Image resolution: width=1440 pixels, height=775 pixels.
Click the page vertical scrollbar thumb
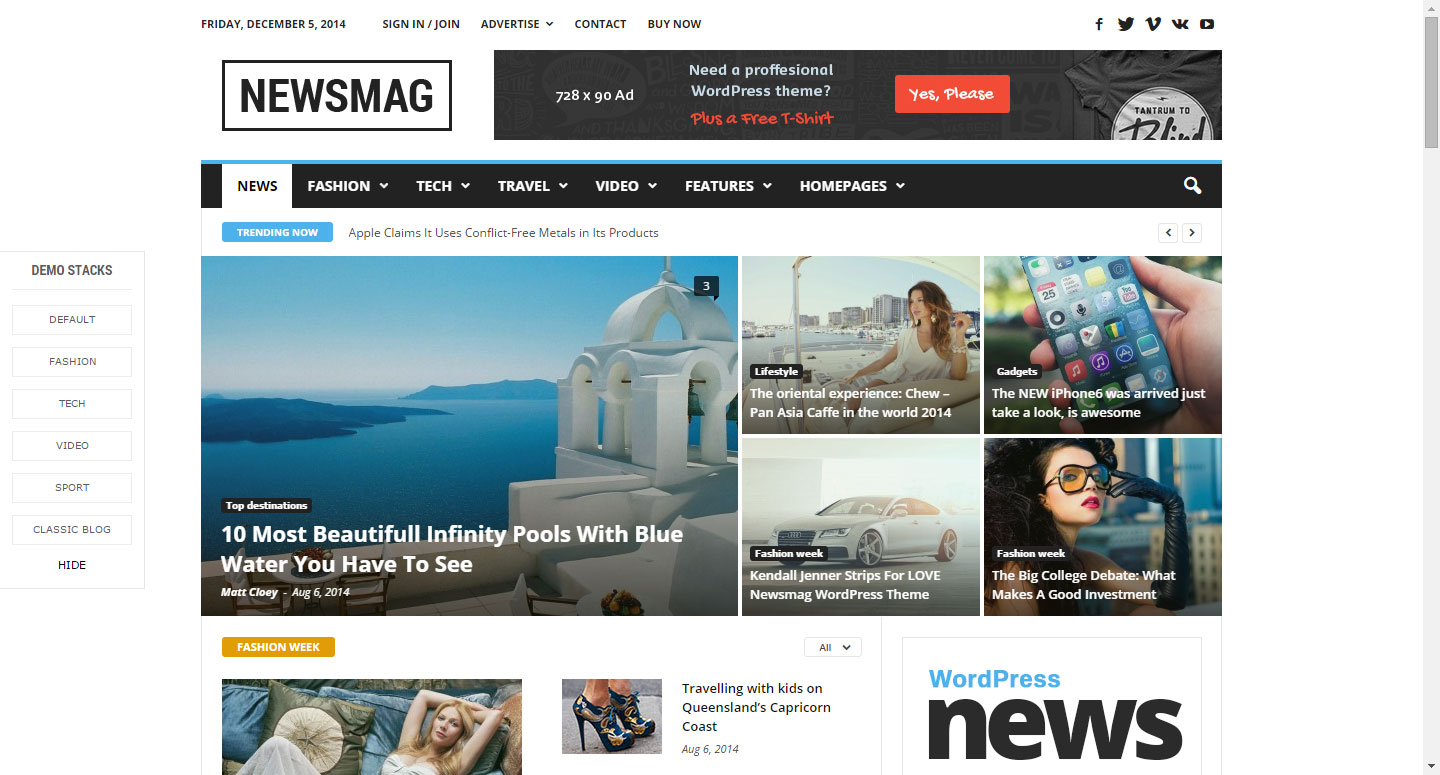click(1431, 82)
